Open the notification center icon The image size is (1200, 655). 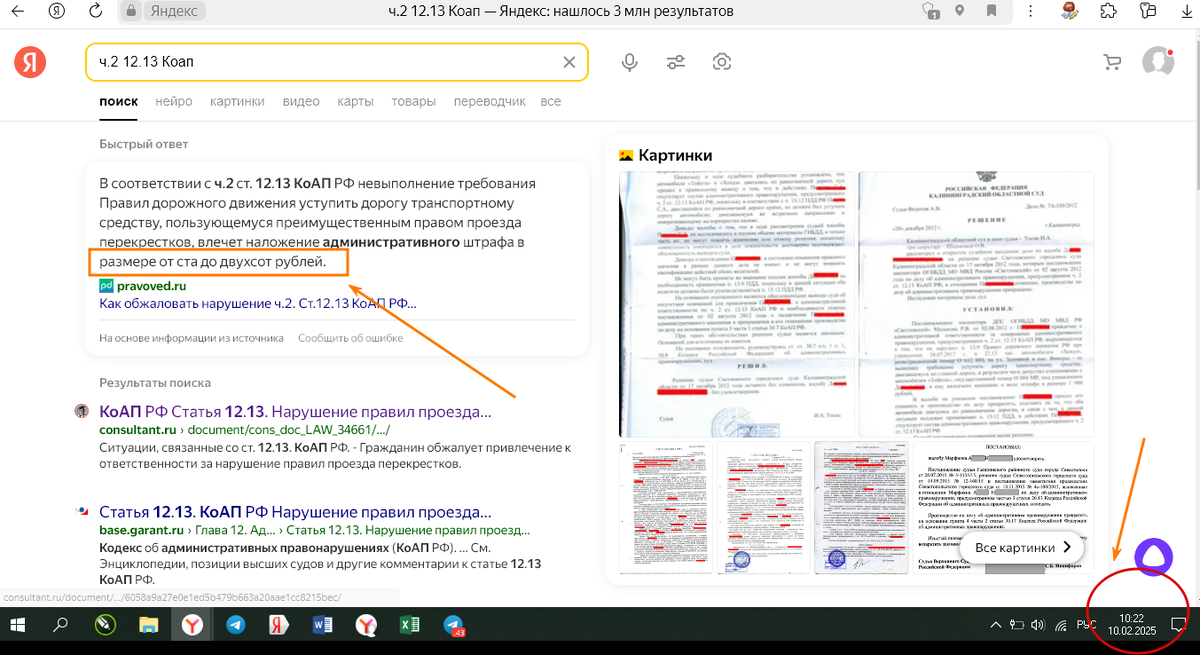click(1177, 626)
